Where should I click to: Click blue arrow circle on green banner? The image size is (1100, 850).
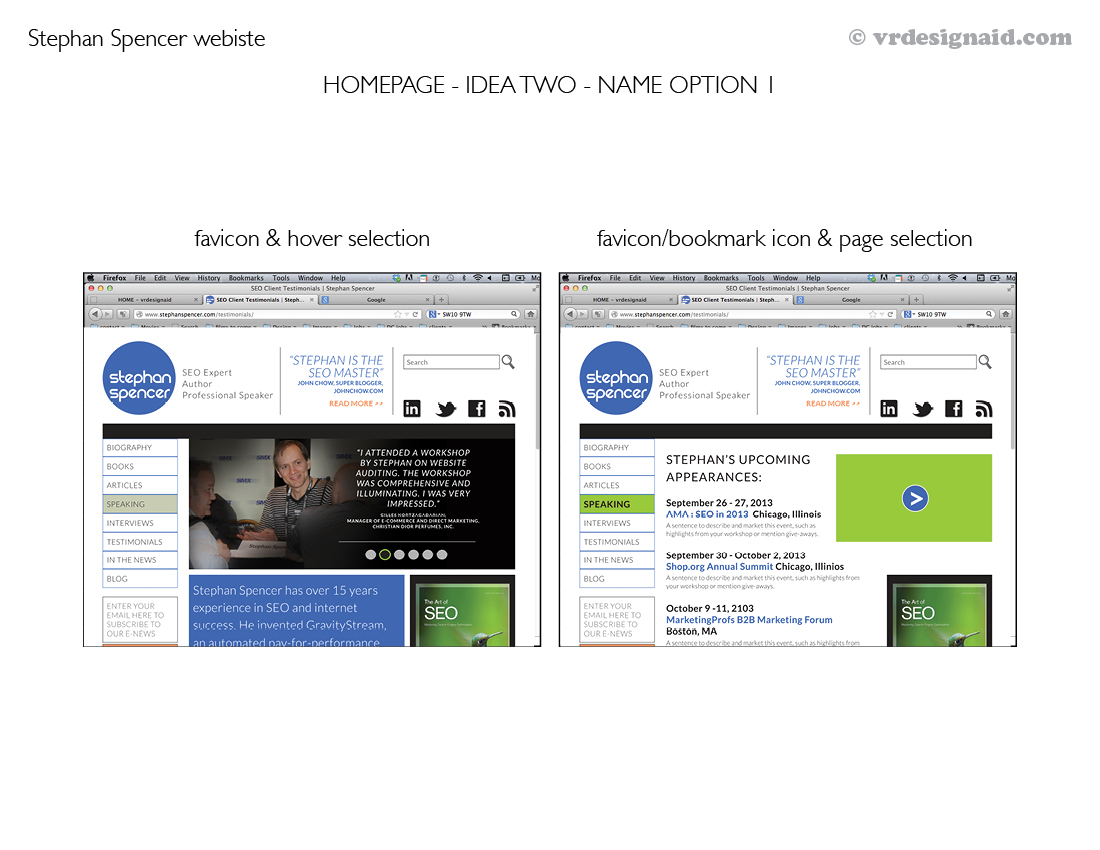point(915,499)
